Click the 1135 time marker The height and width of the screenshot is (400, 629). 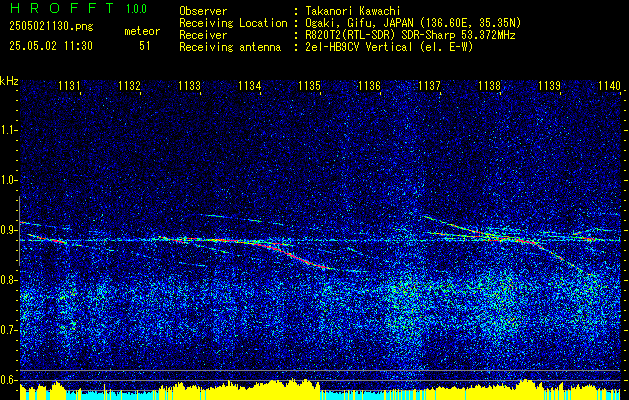coord(310,85)
